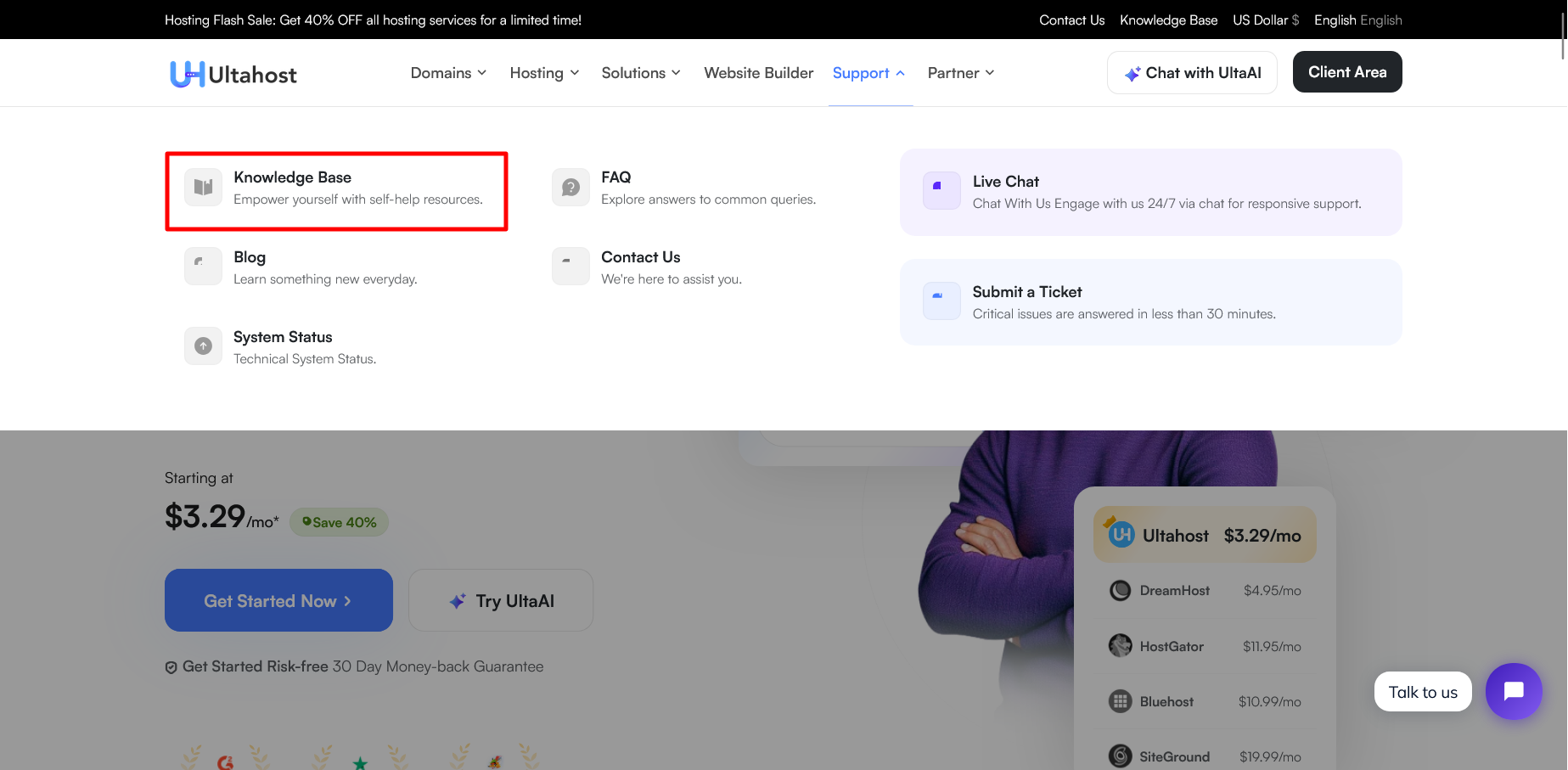The height and width of the screenshot is (770, 1568).
Task: Click the FAQ question bubble icon
Action: pos(570,187)
